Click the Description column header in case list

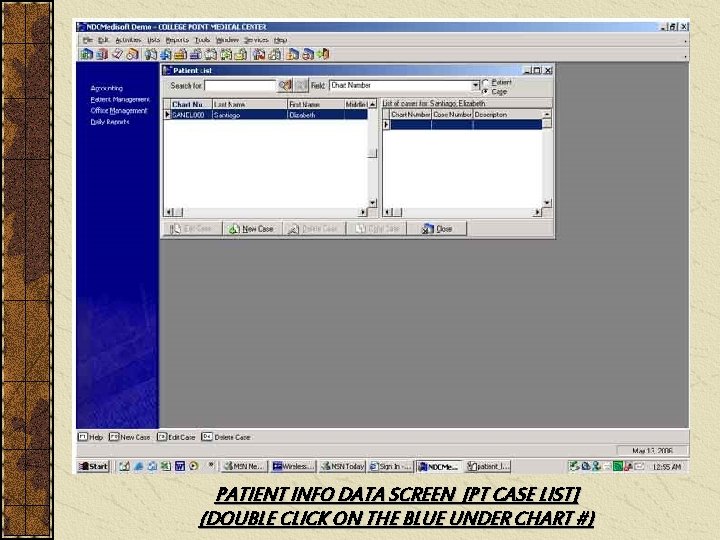coord(507,114)
